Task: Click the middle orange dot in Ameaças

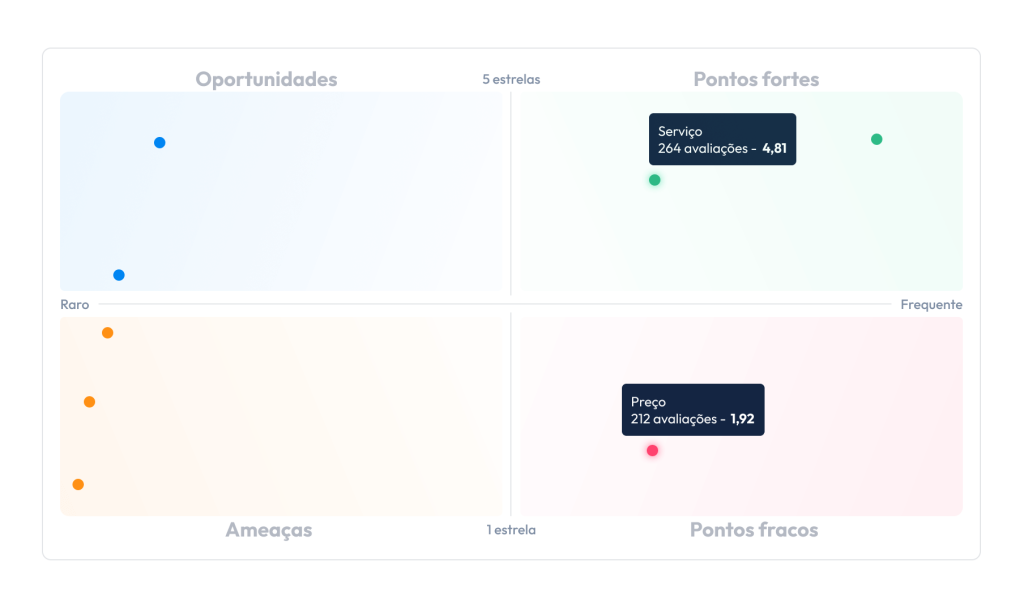Action: [x=89, y=402]
